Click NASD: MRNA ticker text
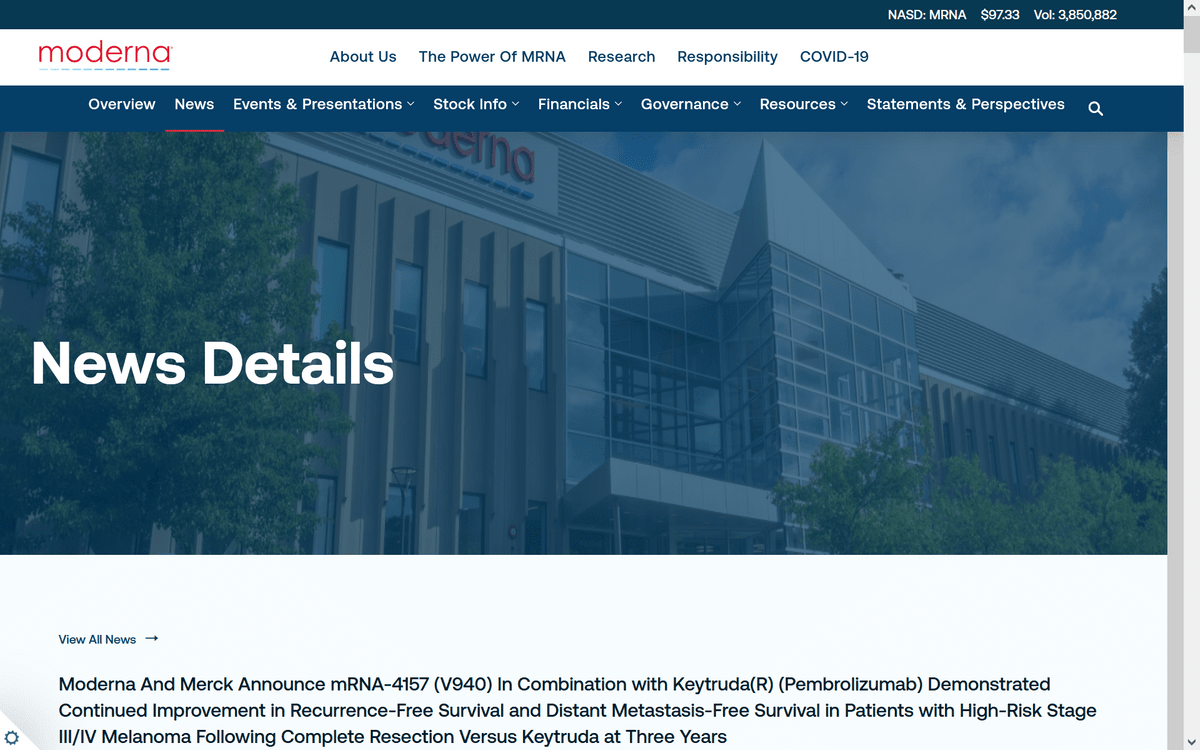The width and height of the screenshot is (1200, 750). [x=927, y=15]
